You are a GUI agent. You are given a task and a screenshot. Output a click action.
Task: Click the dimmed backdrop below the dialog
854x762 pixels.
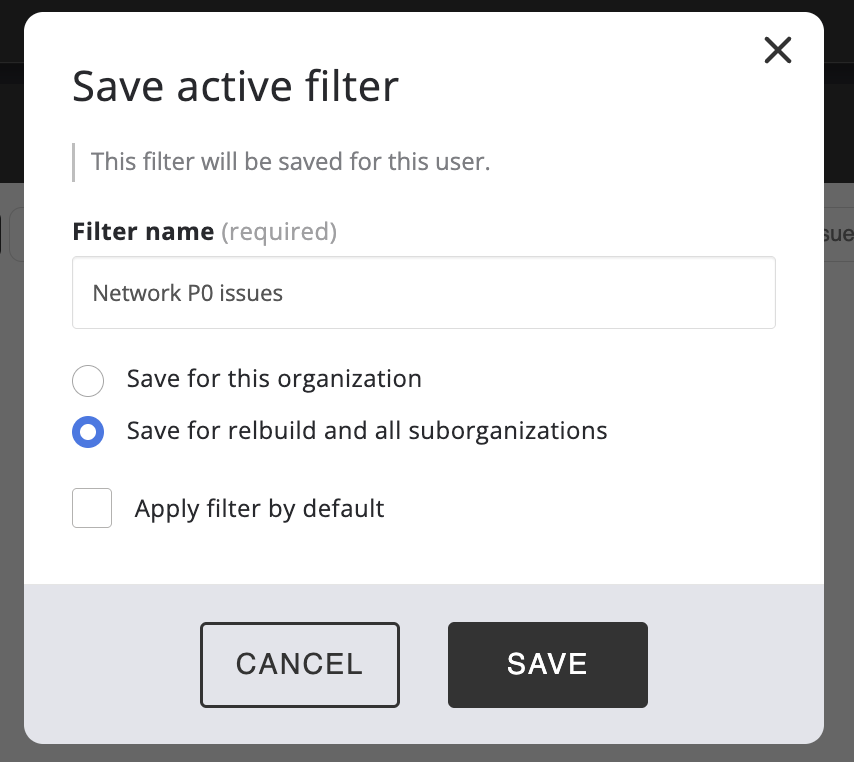coord(427,752)
